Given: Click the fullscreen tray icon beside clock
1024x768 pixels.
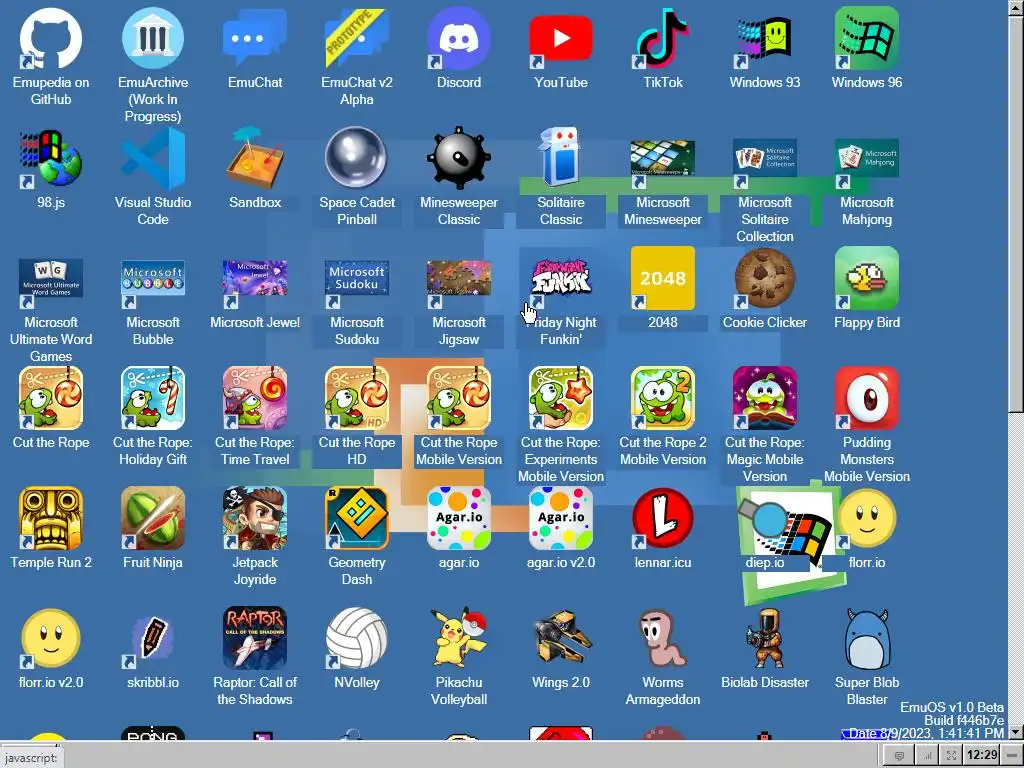Looking at the screenshot, I should click(952, 756).
